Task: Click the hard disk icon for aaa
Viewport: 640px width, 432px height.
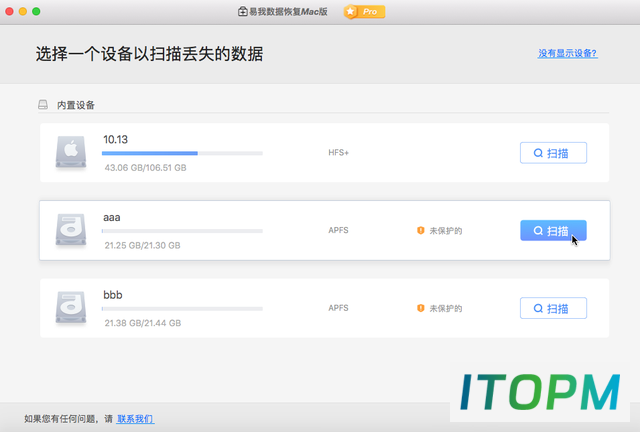Action: (x=71, y=229)
